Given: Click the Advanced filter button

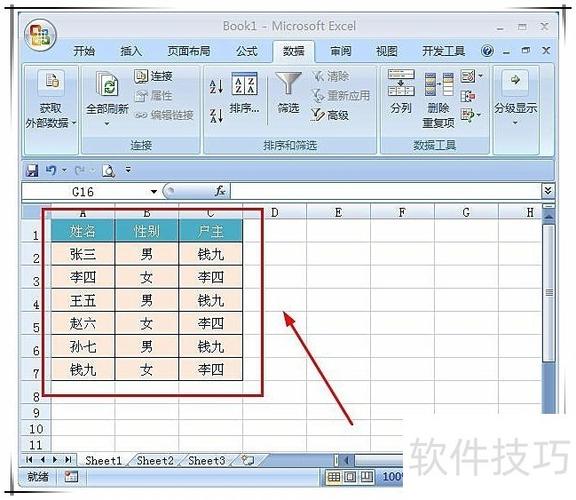Looking at the screenshot, I should coord(330,115).
